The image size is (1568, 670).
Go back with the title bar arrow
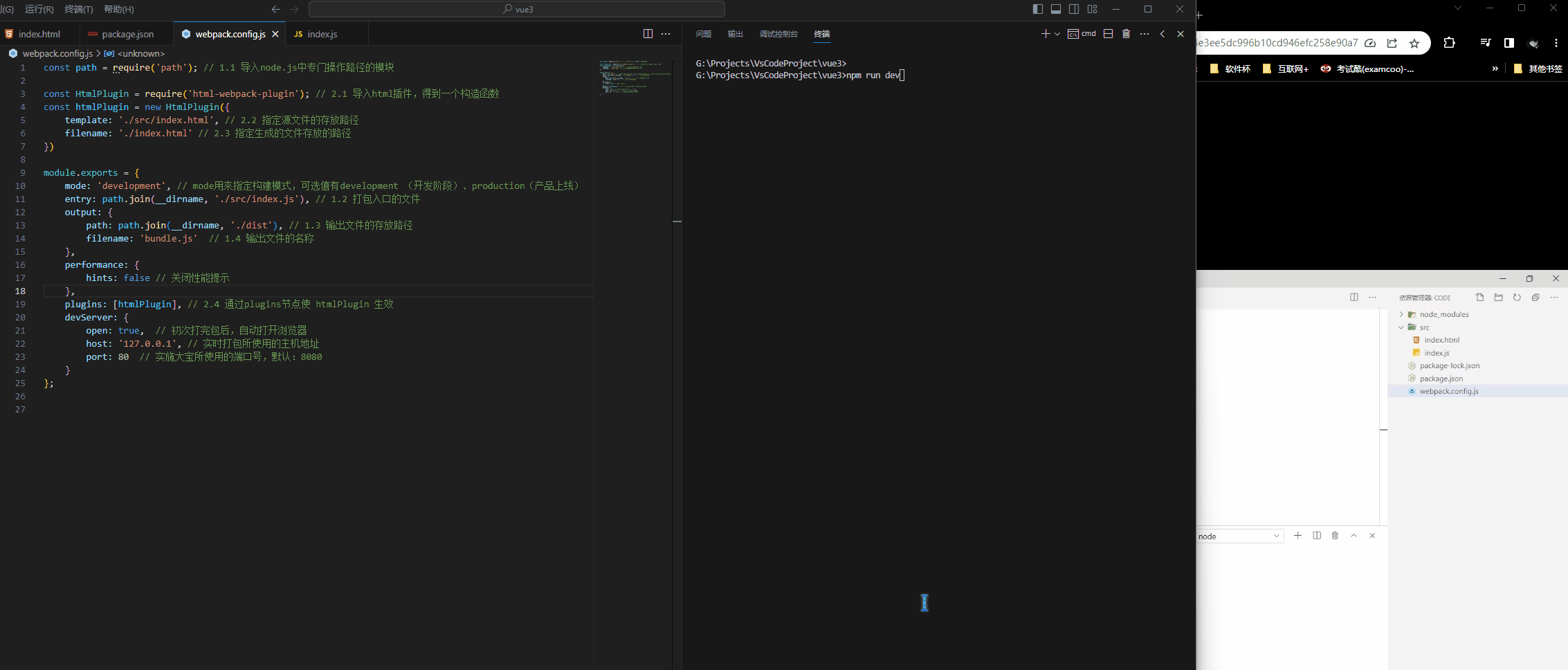click(276, 9)
